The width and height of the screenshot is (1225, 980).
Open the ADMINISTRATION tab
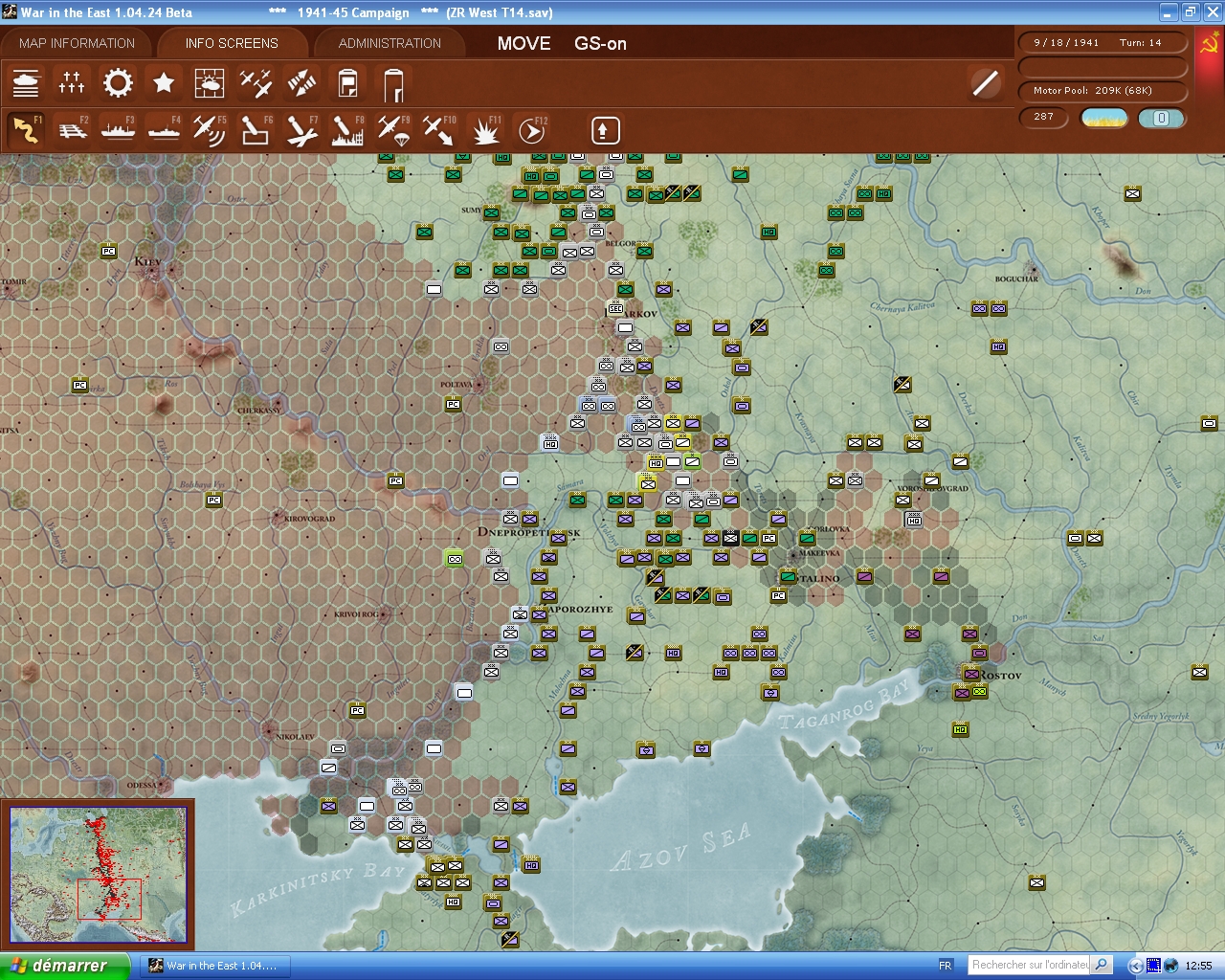[390, 43]
